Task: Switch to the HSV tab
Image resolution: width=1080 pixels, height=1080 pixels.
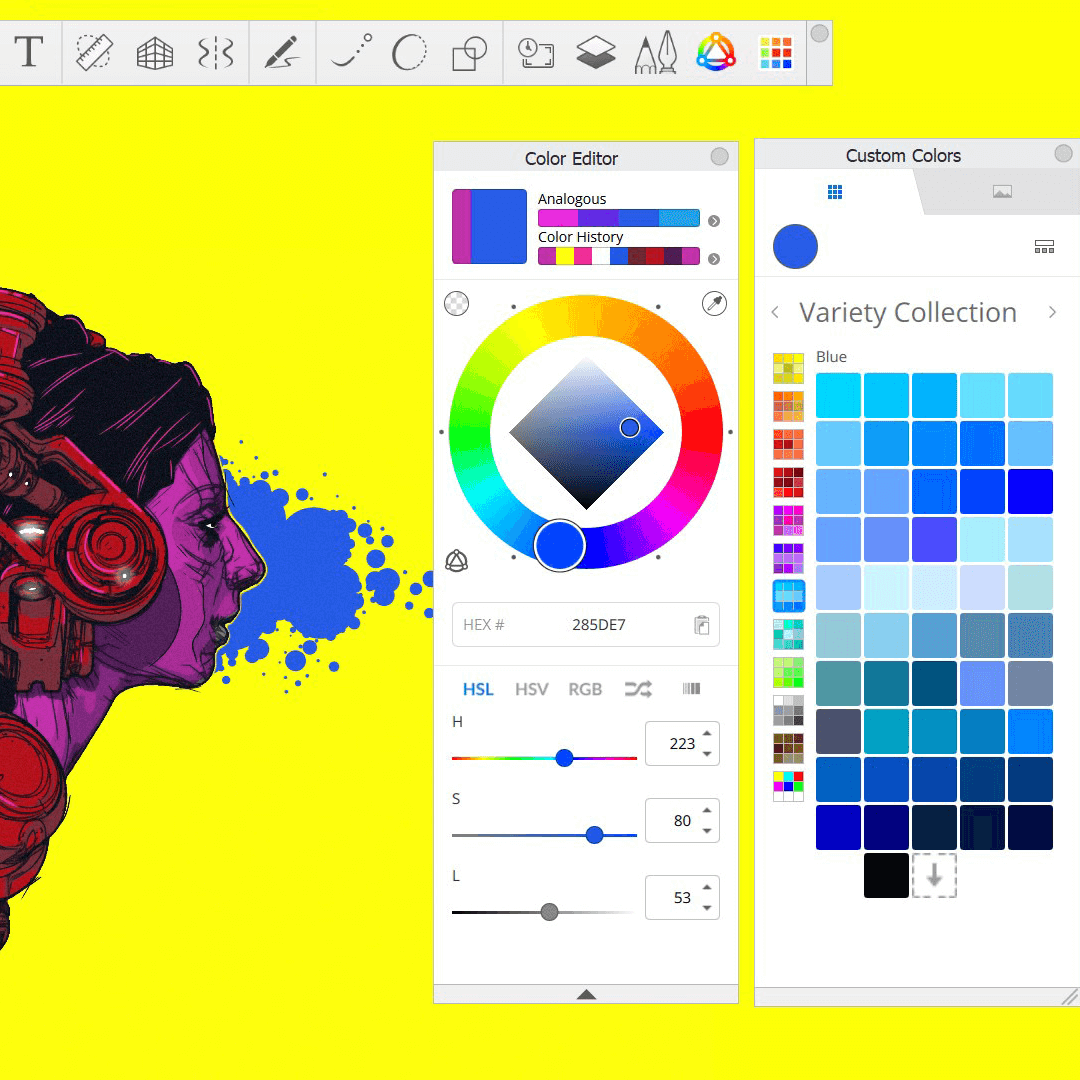Action: tap(532, 689)
